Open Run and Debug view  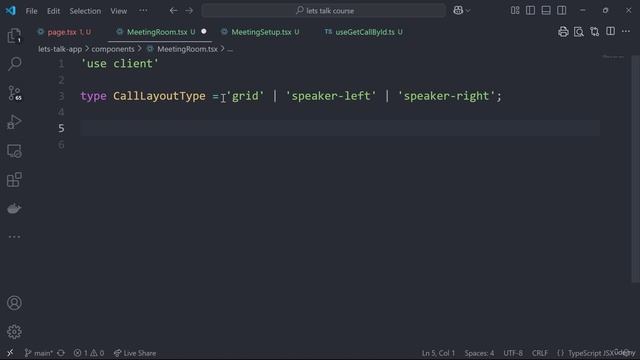pos(14,122)
